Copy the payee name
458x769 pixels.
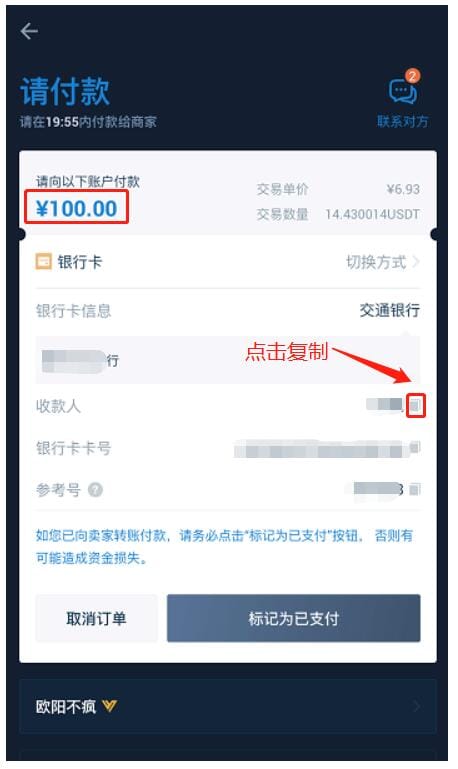(415, 406)
